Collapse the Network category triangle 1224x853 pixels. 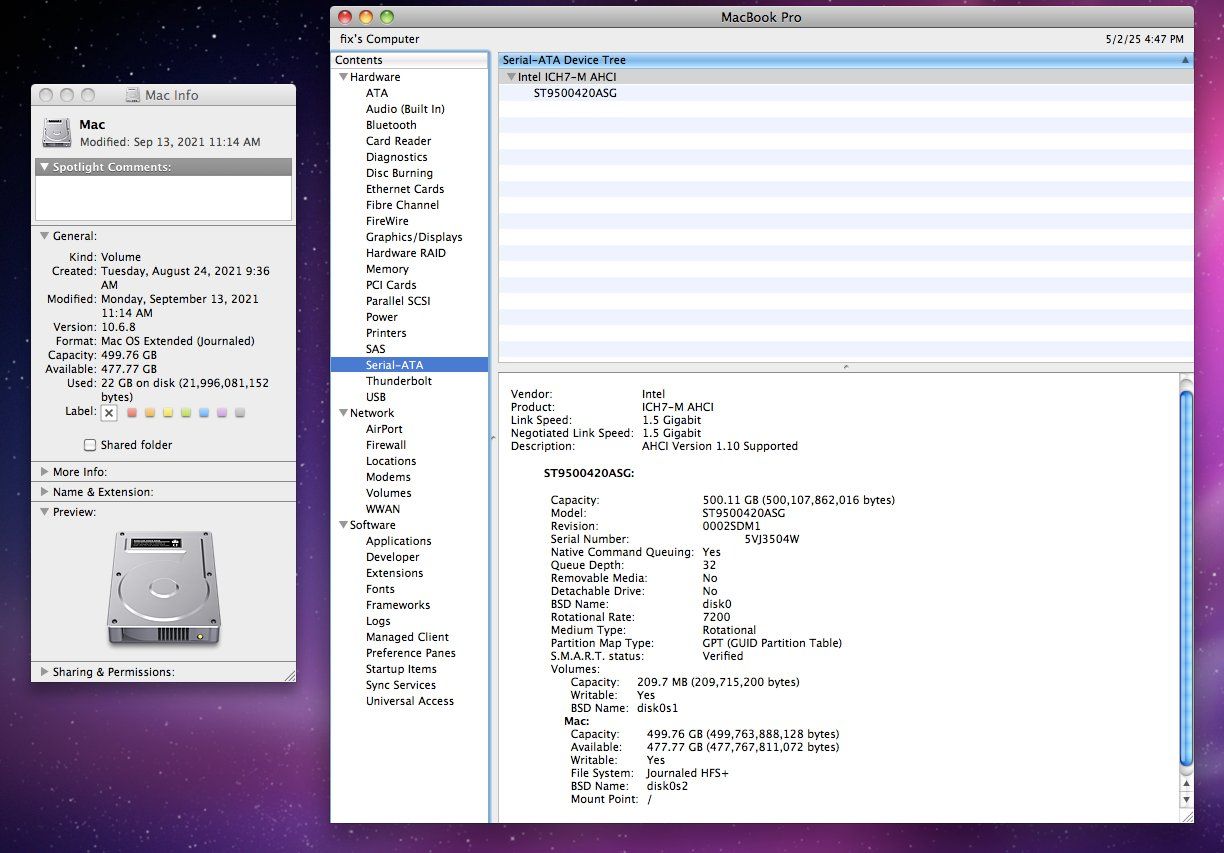point(343,413)
